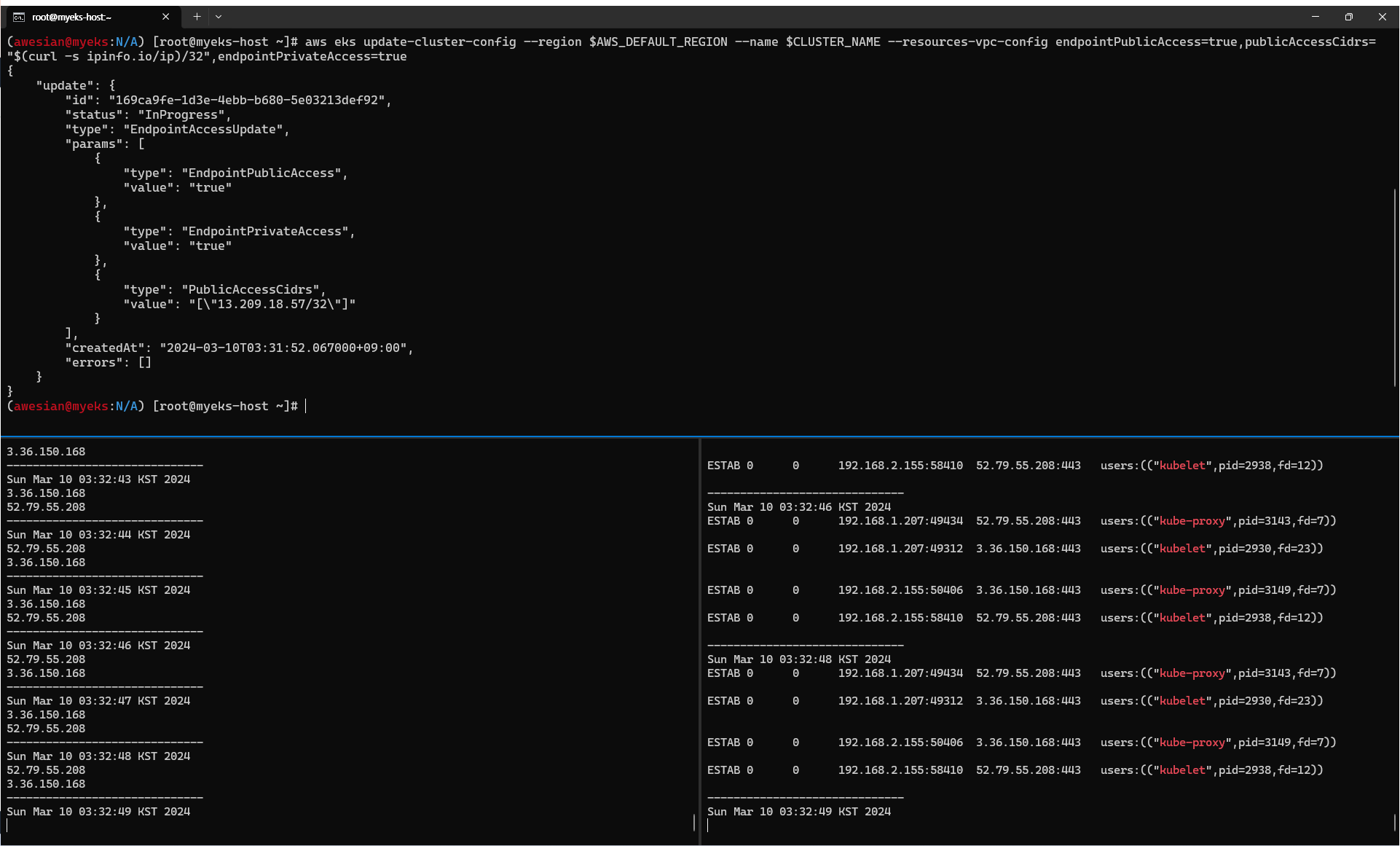Viewport: 1400px width, 846px height.
Task: Open a new tab with plus button
Action: 197,17
